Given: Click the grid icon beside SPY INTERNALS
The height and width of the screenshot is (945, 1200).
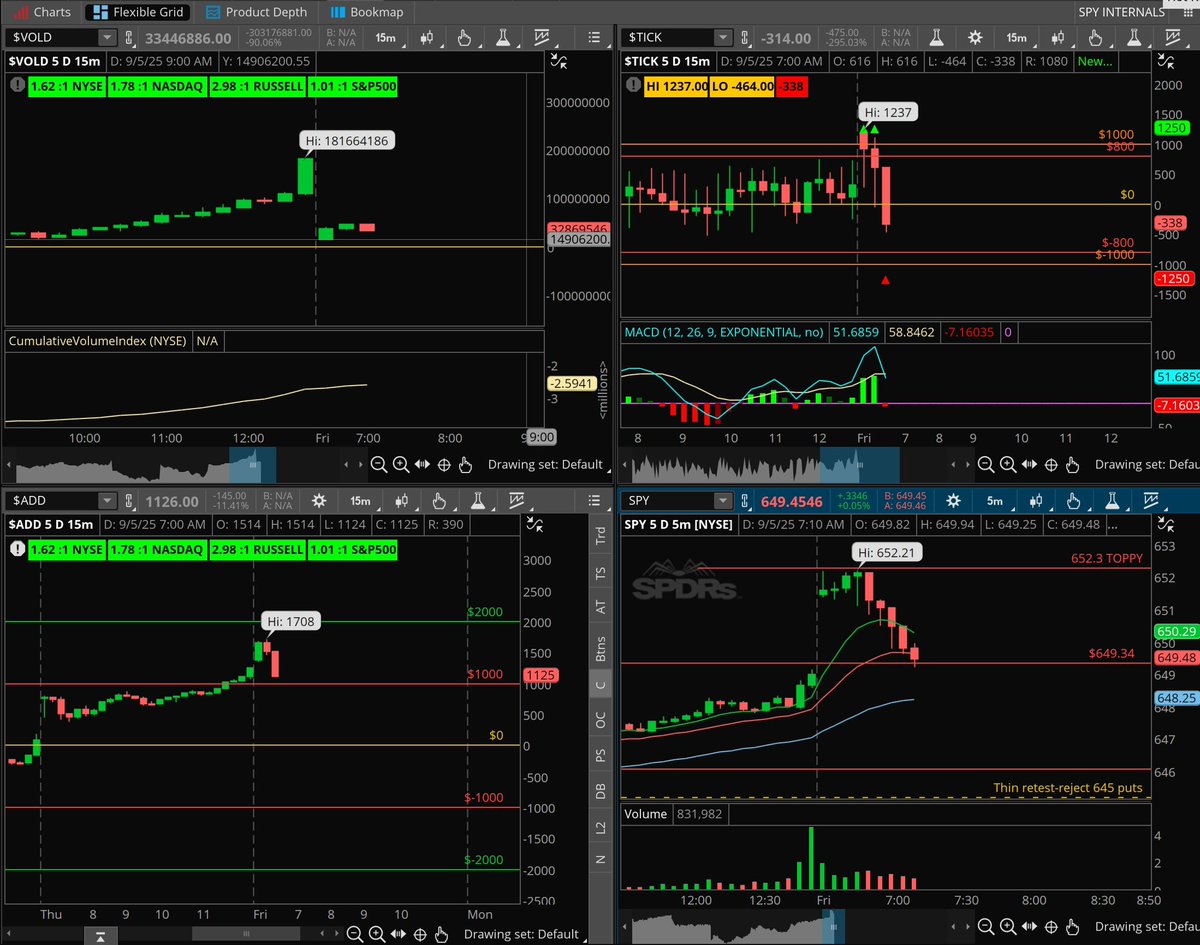Looking at the screenshot, I should (x=1189, y=12).
